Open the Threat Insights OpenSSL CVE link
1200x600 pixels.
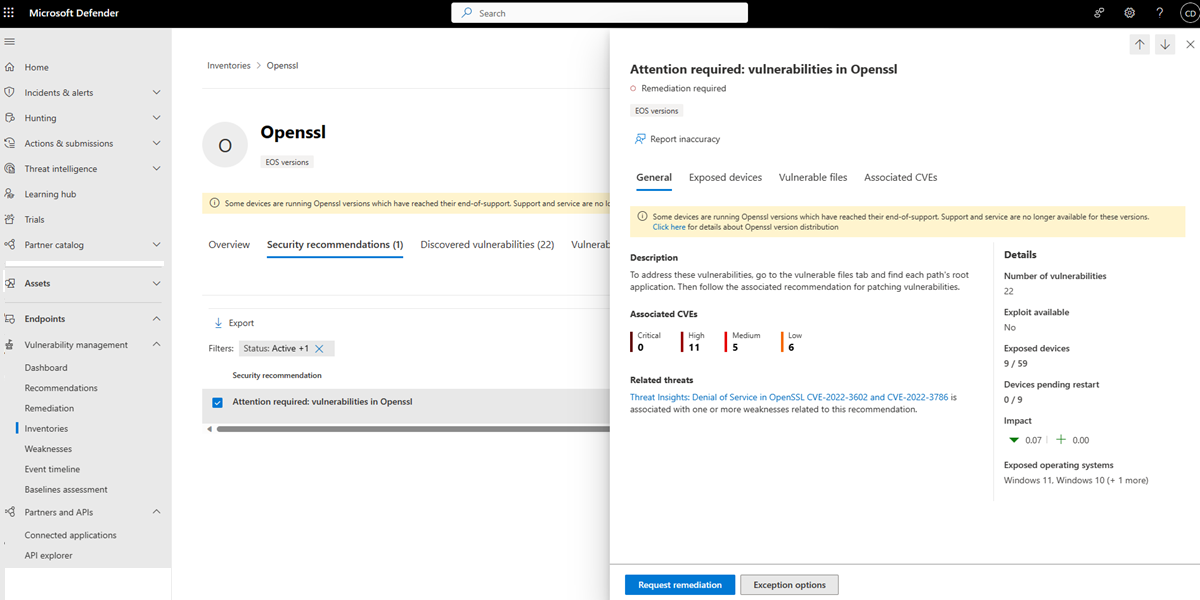click(789, 397)
